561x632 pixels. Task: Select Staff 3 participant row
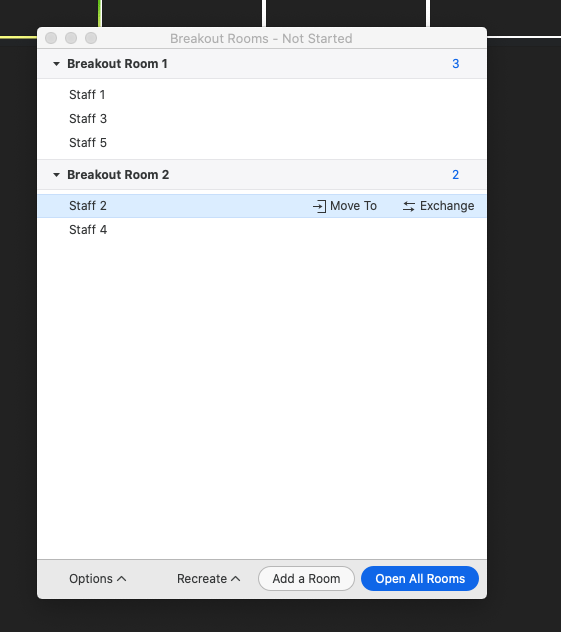tap(262, 118)
